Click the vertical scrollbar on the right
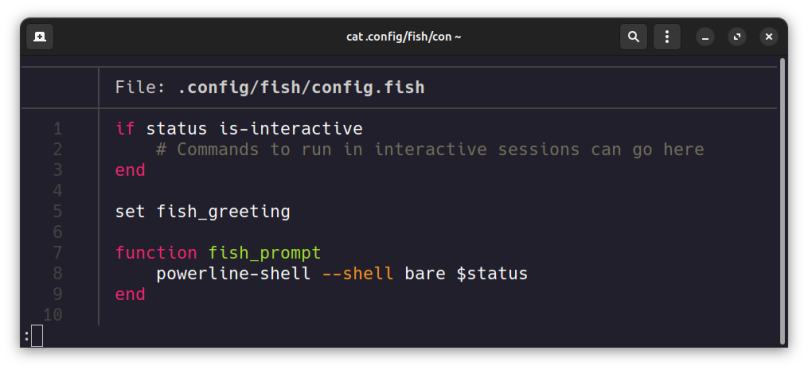Viewport: 808px width, 370px height. pos(783,201)
